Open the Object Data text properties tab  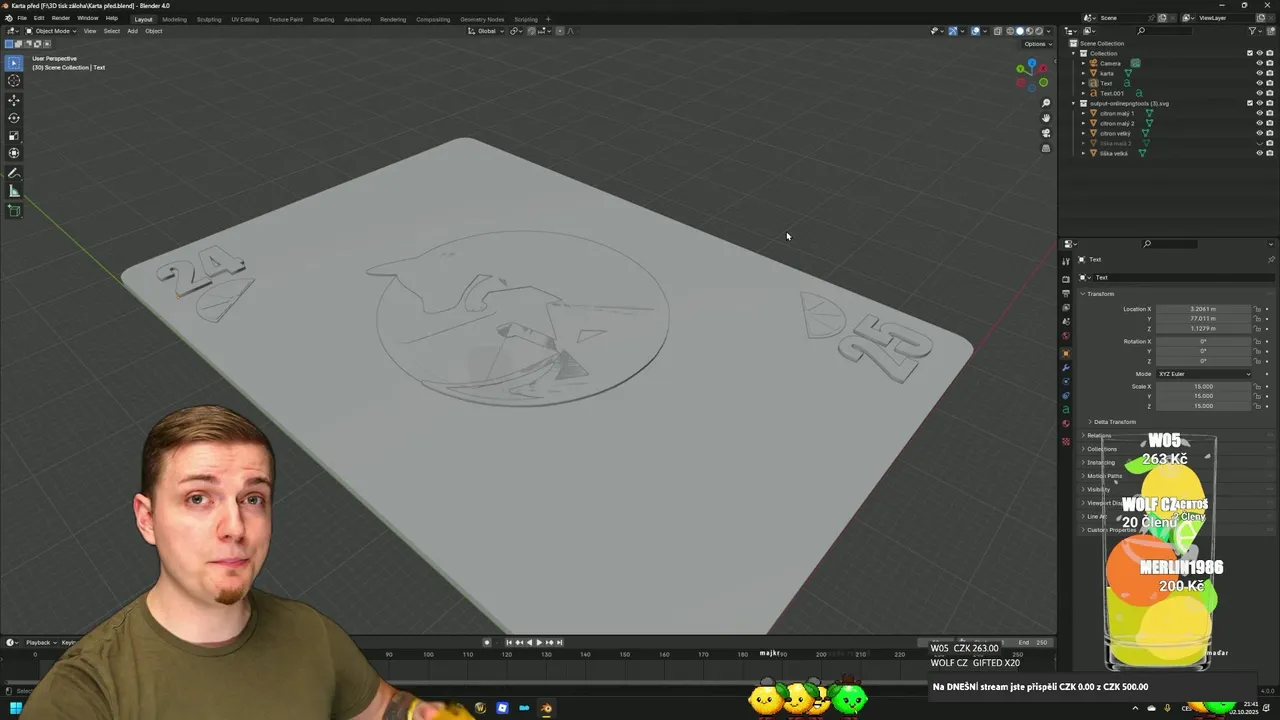pyautogui.click(x=1066, y=410)
